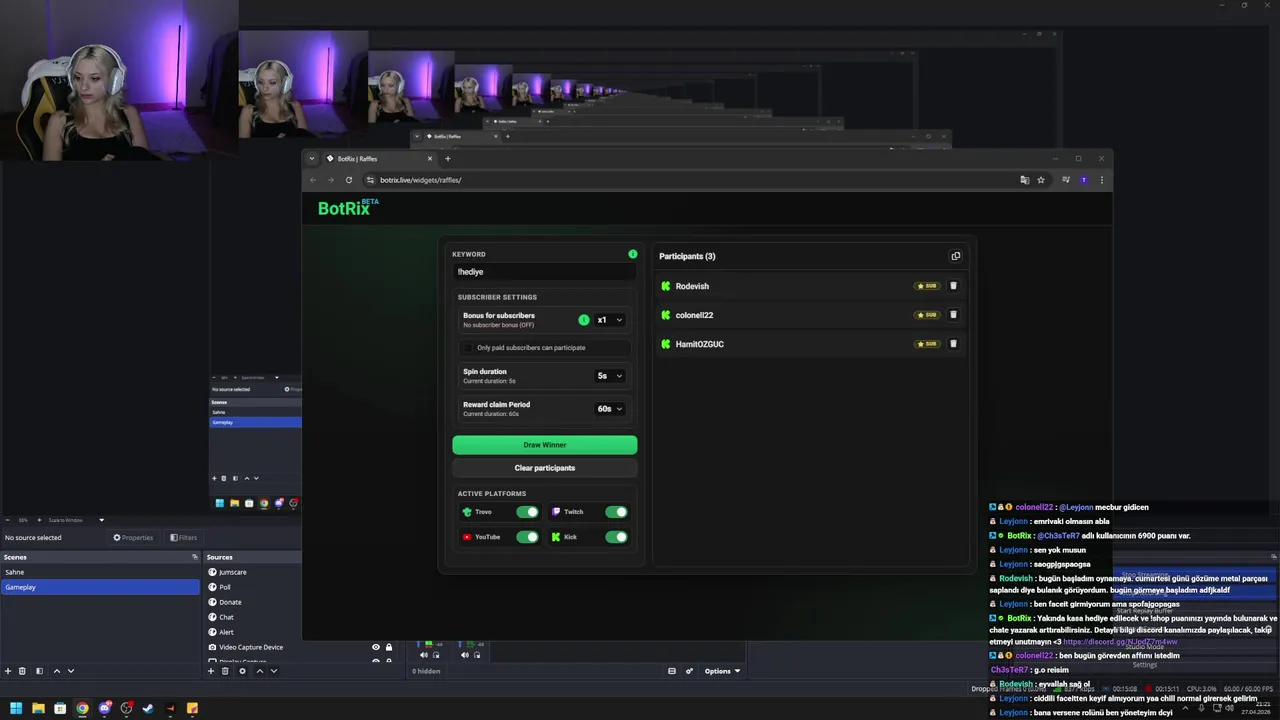Select the Gameplay scene
Screen dimensions: 1280x720
[100, 587]
